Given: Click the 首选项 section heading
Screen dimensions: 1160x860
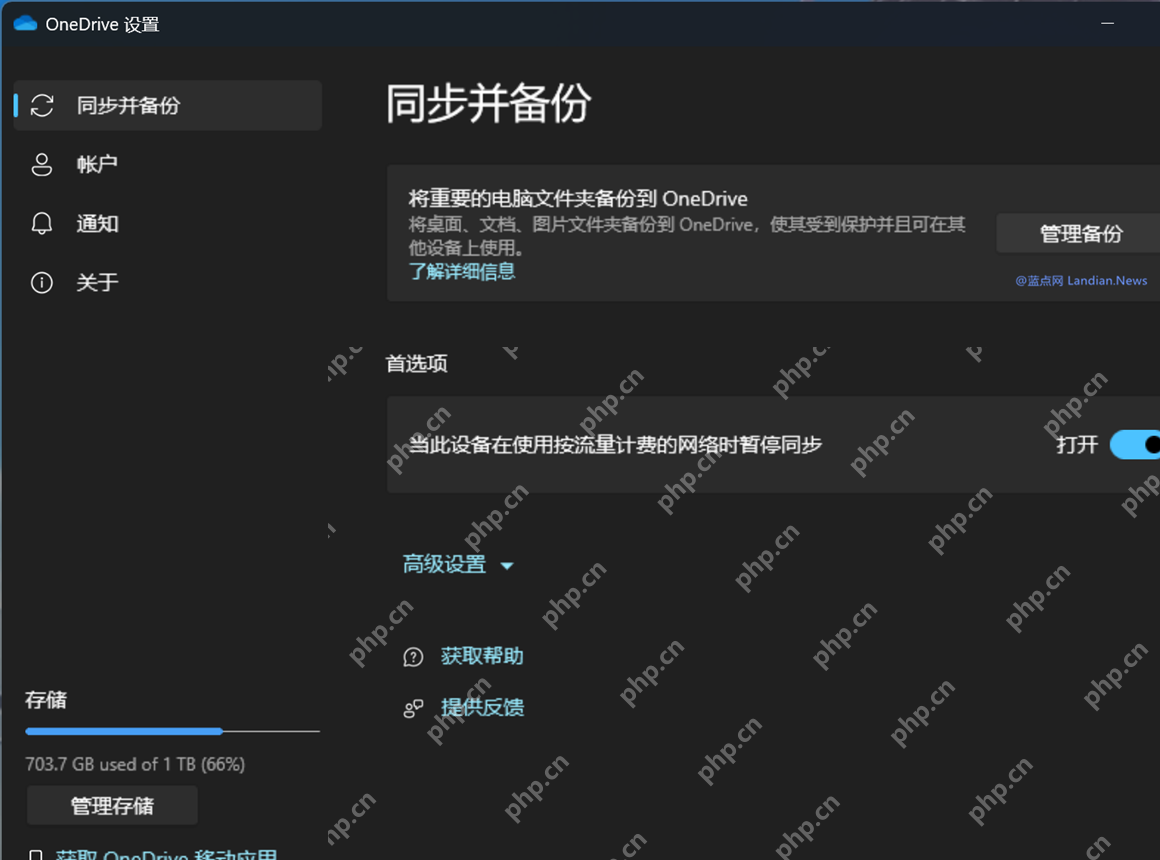Looking at the screenshot, I should coord(417,363).
